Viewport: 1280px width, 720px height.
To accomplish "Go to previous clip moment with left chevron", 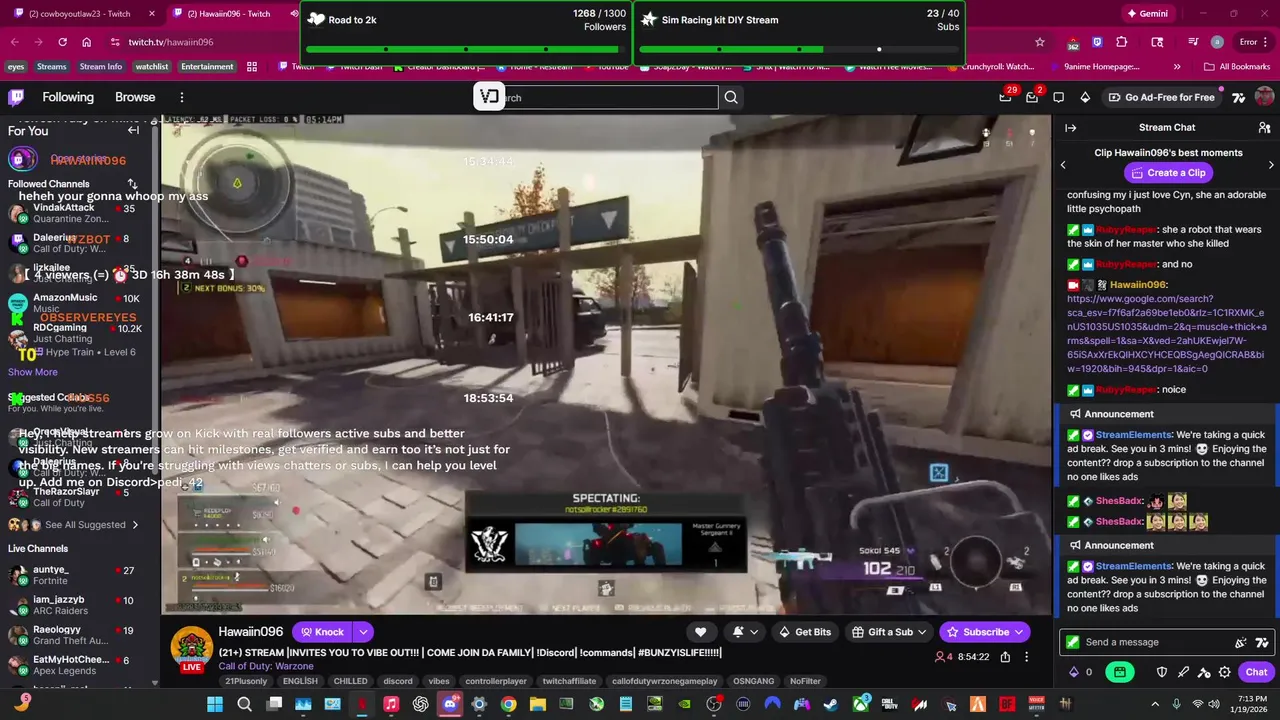I will point(1063,165).
